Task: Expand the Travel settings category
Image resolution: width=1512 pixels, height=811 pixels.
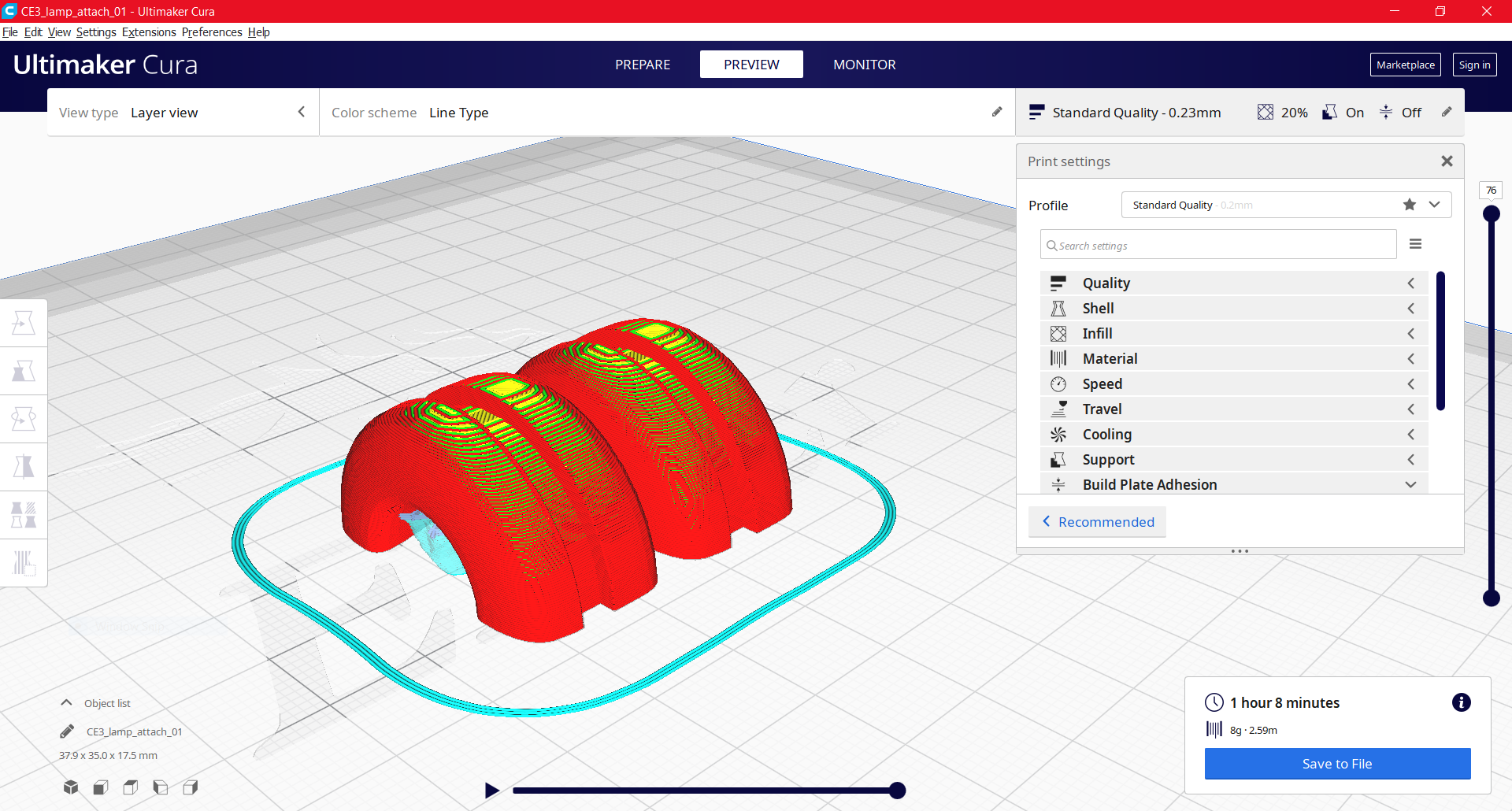Action: pos(1234,409)
